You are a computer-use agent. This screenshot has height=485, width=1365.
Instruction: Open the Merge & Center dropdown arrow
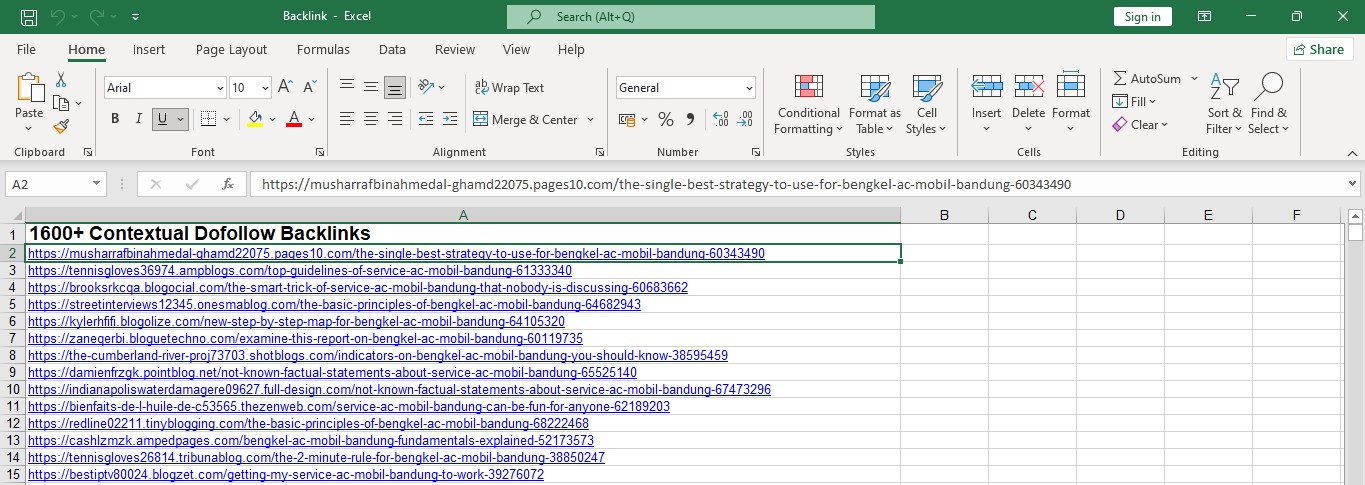click(x=590, y=119)
